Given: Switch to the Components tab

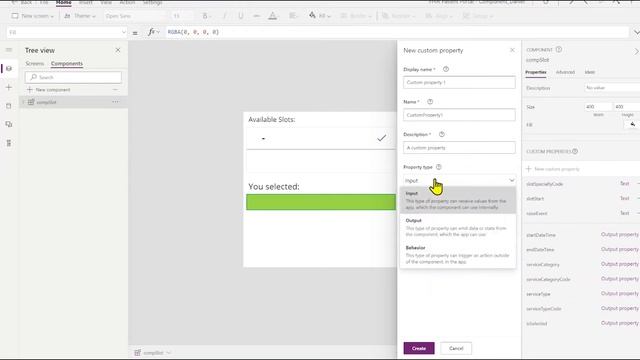Looking at the screenshot, I should coord(67,64).
